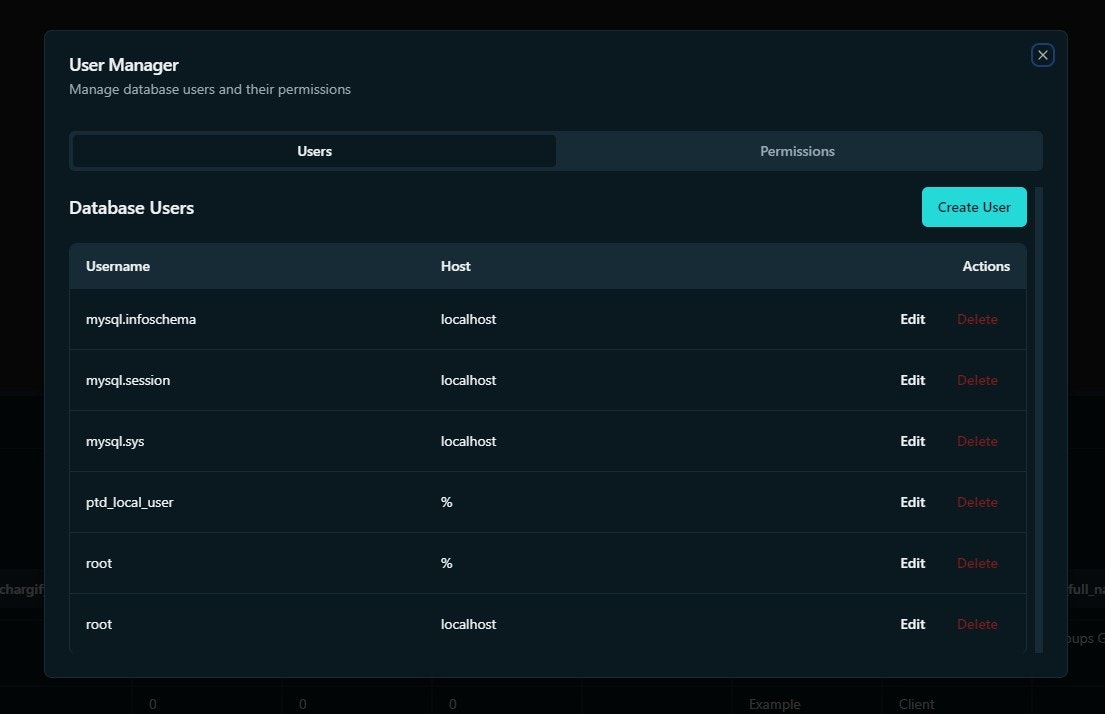Delete the mysql.session user

click(x=976, y=380)
